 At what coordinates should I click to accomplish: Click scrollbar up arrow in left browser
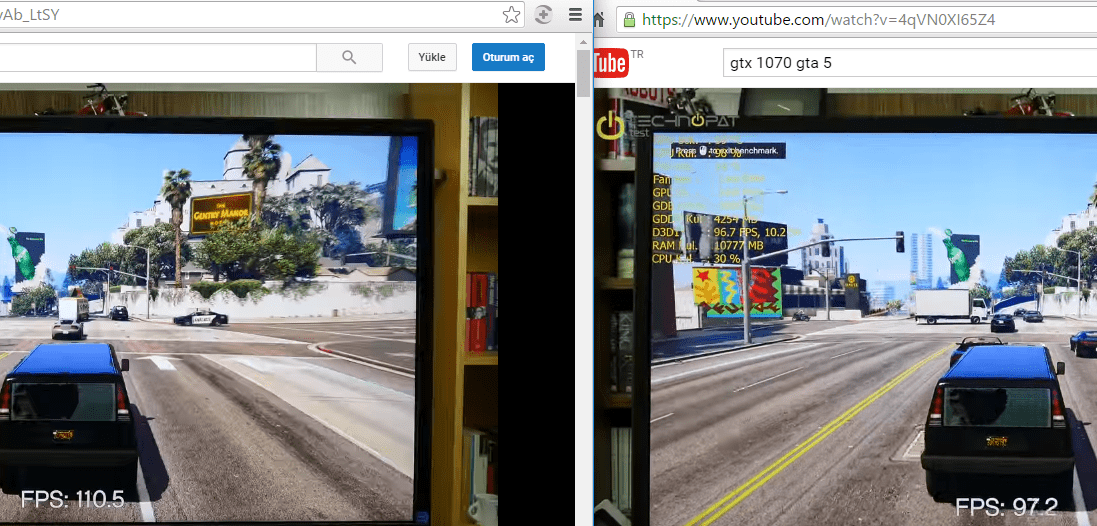pyautogui.click(x=583, y=41)
